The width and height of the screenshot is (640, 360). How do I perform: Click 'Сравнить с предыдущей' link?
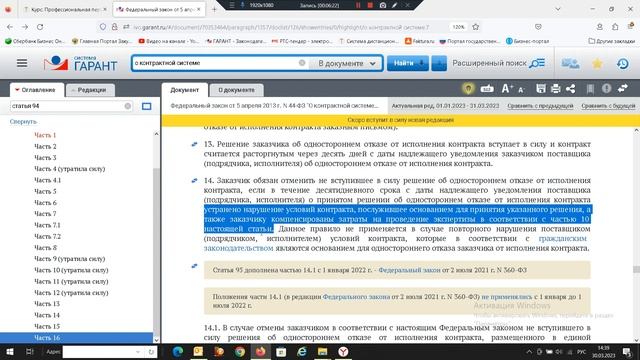click(x=540, y=106)
